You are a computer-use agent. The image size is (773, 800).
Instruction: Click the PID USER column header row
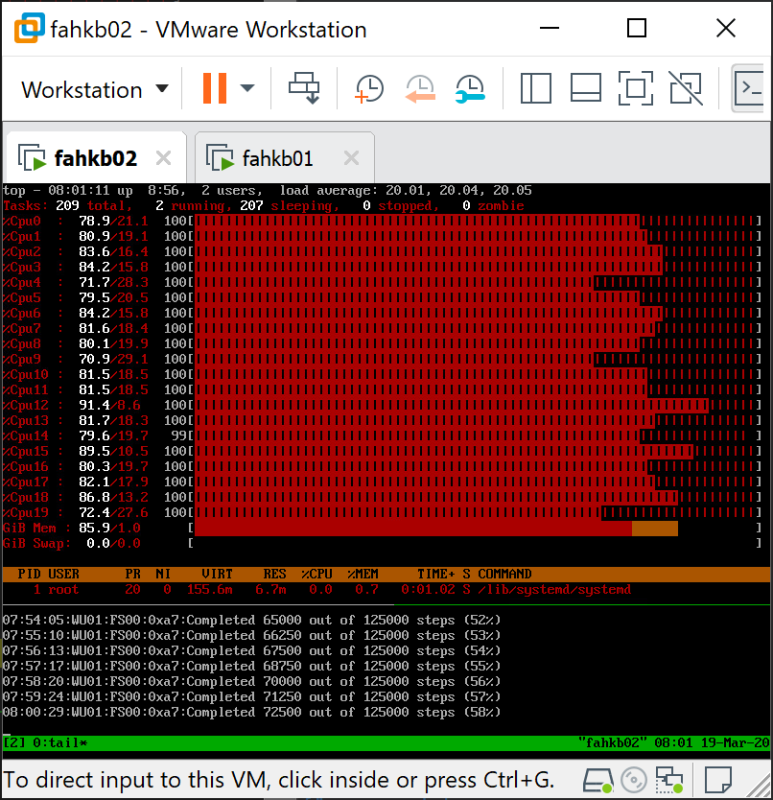386,574
